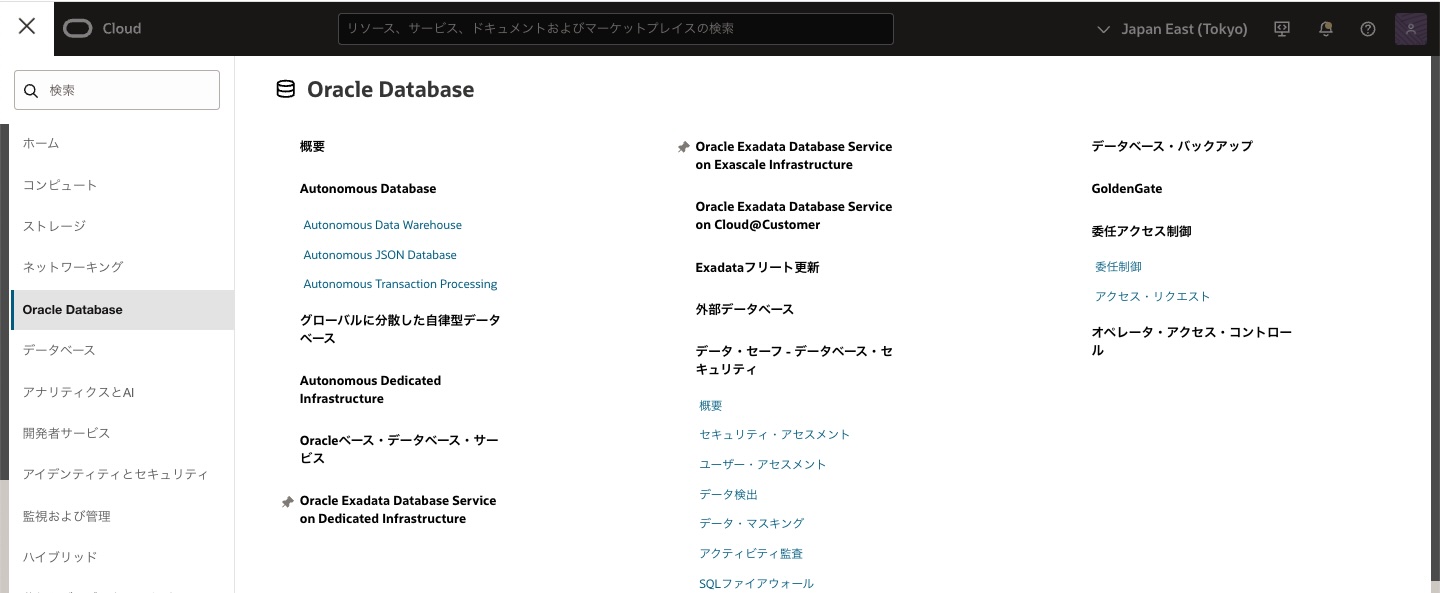1440x593 pixels.
Task: Unpin Oracle Exadata Database Service on Exascale Infrastructure
Action: [x=683, y=147]
